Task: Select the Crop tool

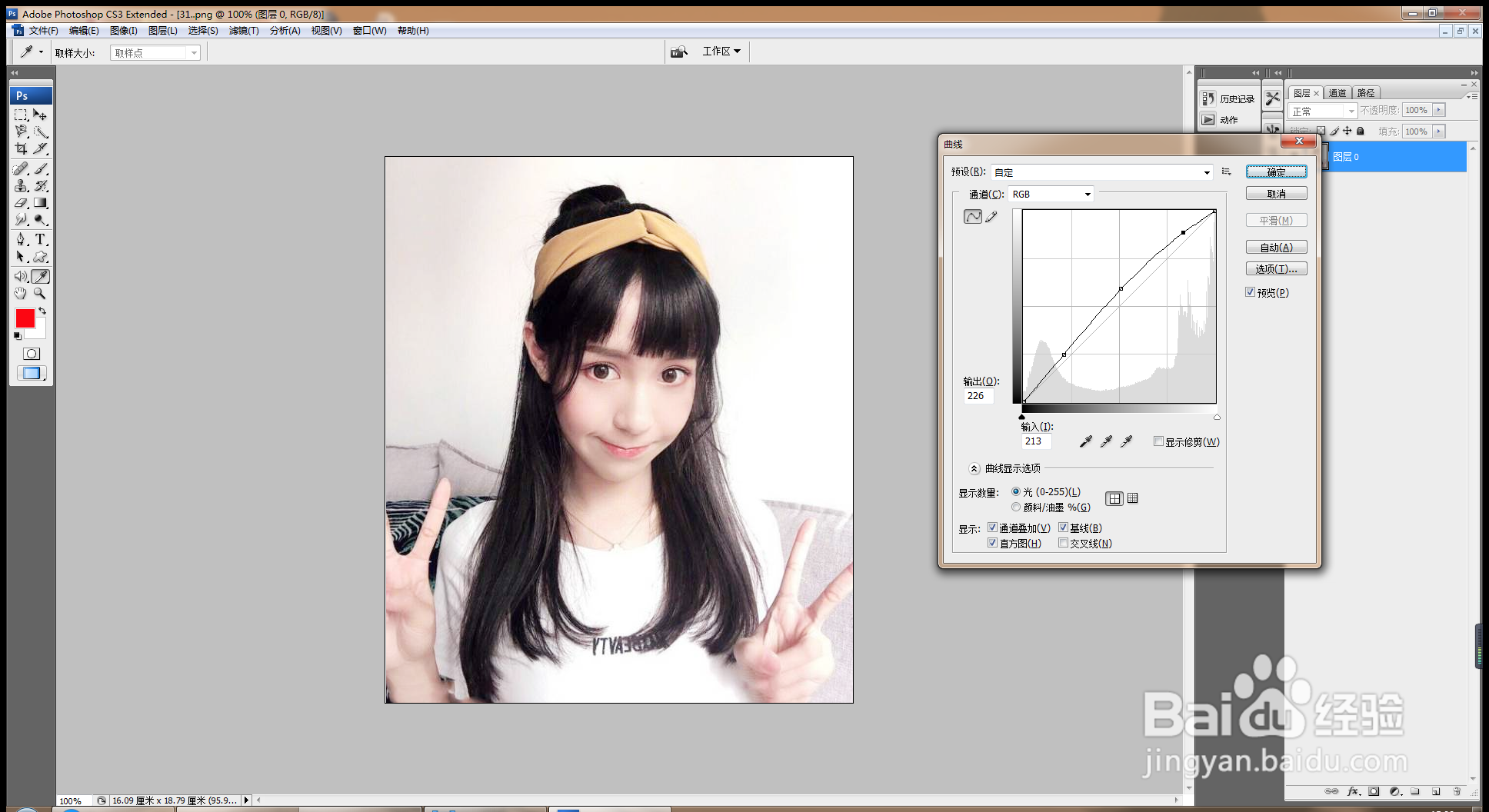Action: (21, 148)
